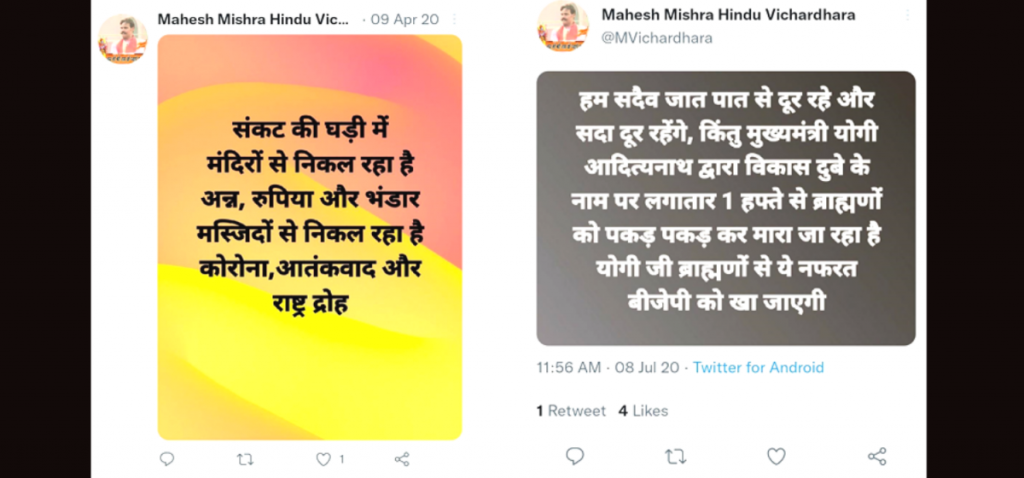View the 4 Likes list
The image size is (1024, 478).
[643, 411]
